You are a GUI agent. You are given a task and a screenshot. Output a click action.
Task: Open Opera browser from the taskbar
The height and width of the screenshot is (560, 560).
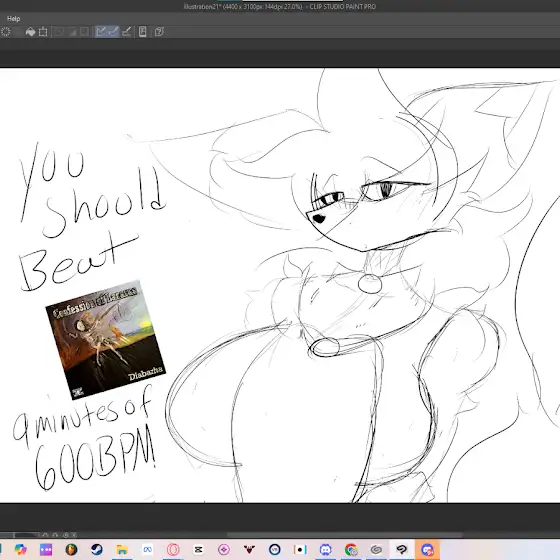[x=173, y=549]
